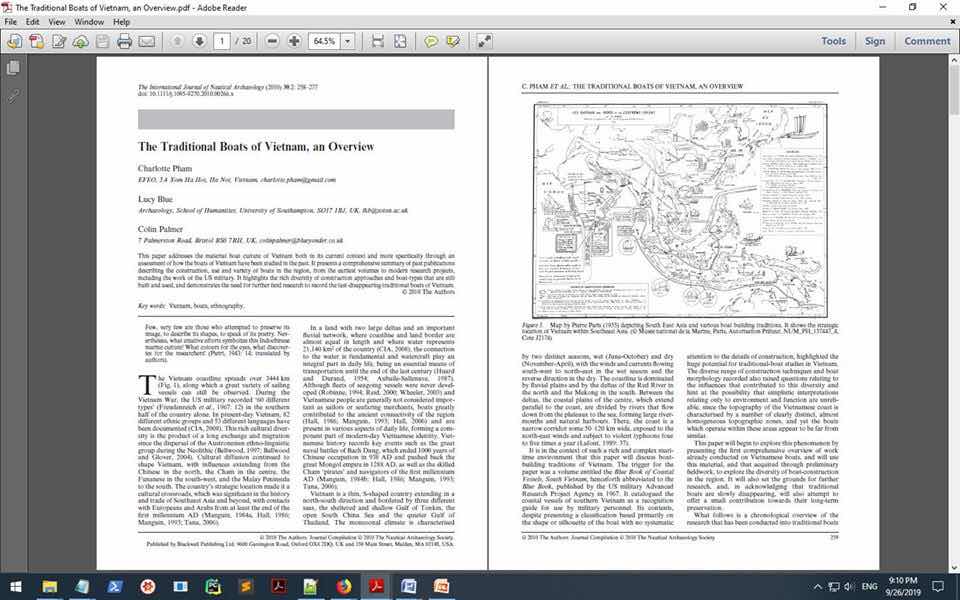Add a sticky note comment
This screenshot has height=600, width=960.
click(431, 41)
